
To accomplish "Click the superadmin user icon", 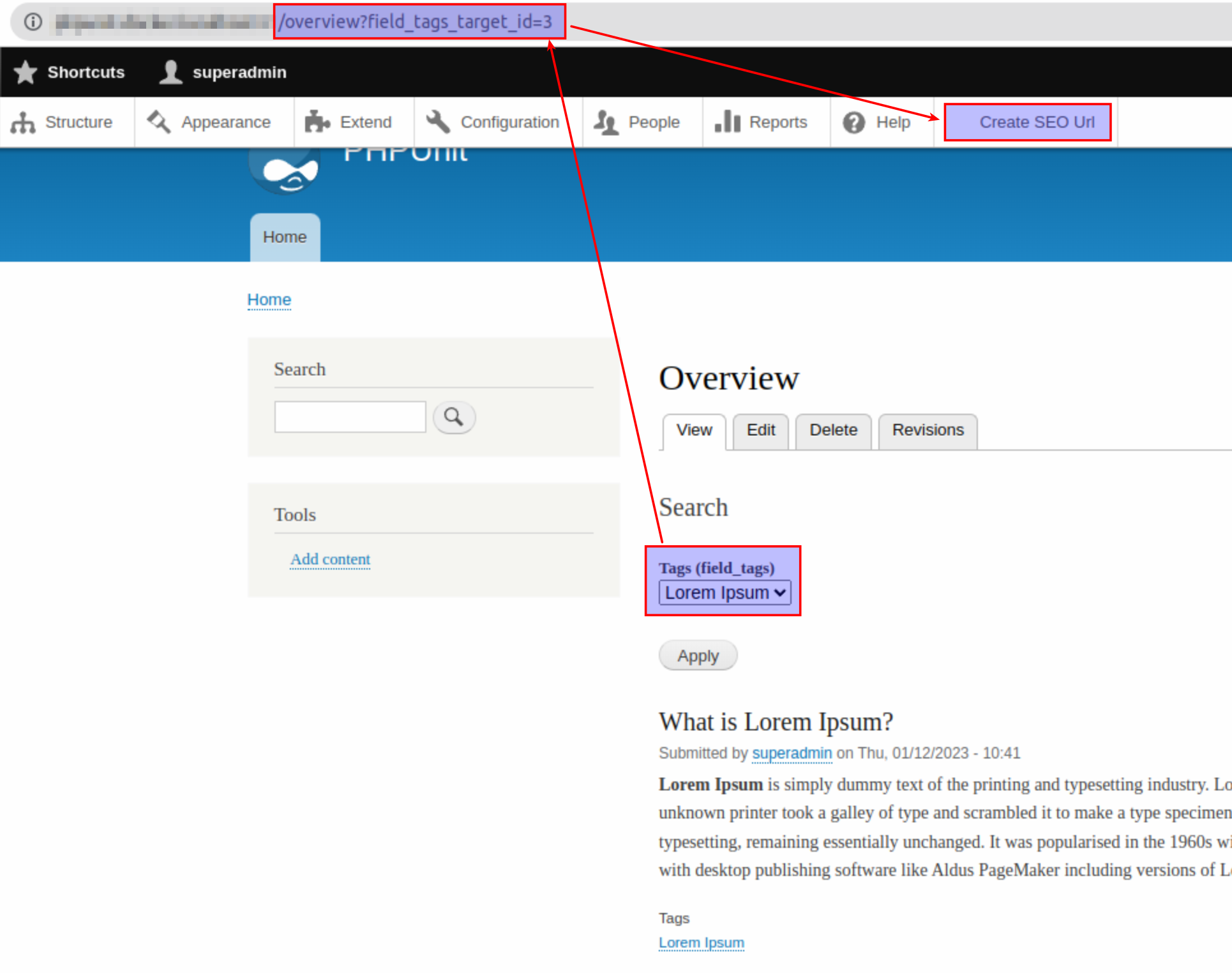I will pyautogui.click(x=169, y=72).
